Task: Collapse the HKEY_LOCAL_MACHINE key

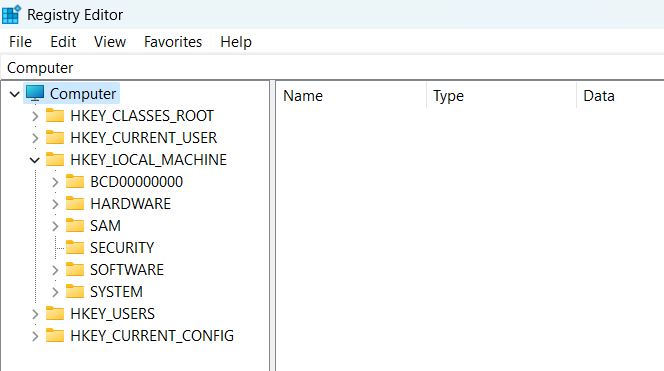Action: coord(35,160)
